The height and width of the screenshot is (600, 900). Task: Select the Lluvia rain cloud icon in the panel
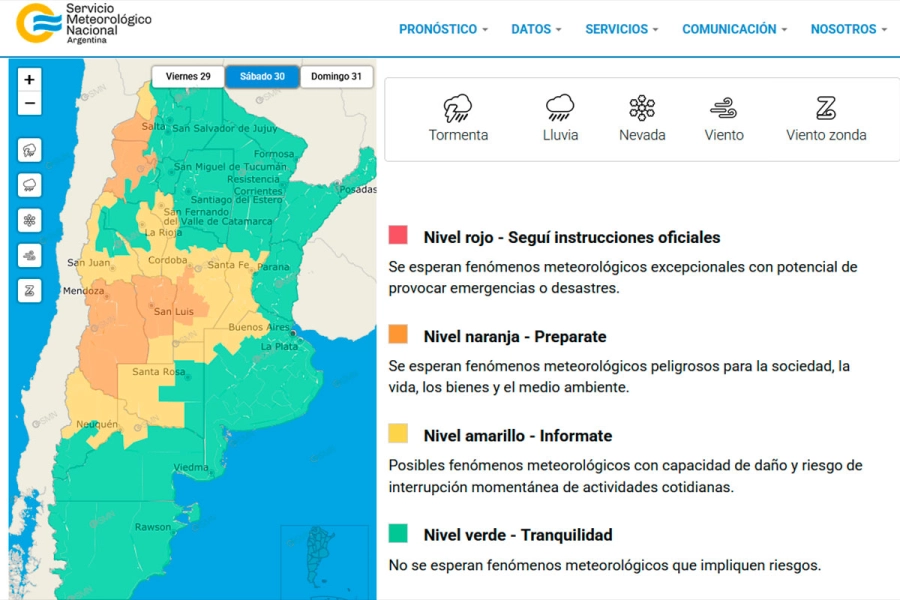pos(560,108)
